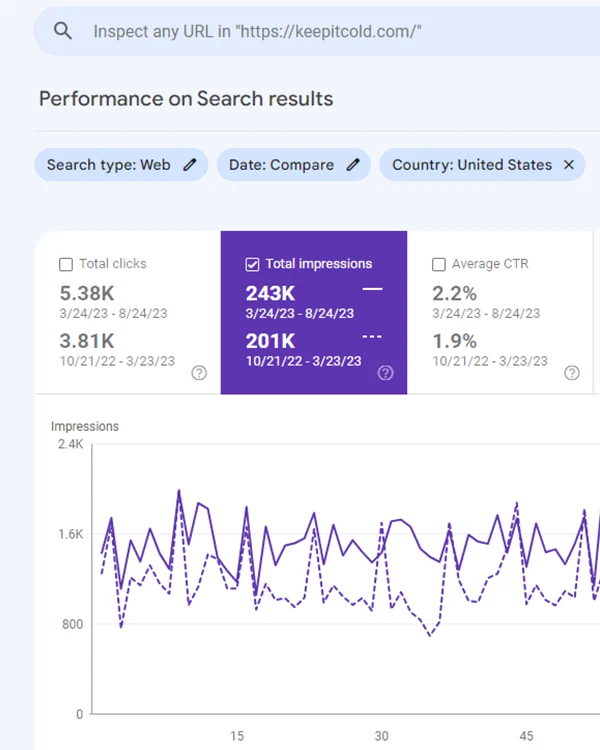Click the 243K impressions value
This screenshot has width=600, height=750.
(x=270, y=293)
